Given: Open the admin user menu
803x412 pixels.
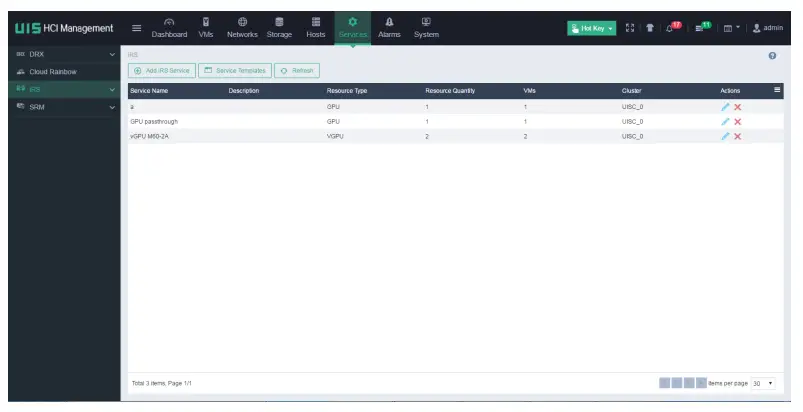Looking at the screenshot, I should point(768,28).
